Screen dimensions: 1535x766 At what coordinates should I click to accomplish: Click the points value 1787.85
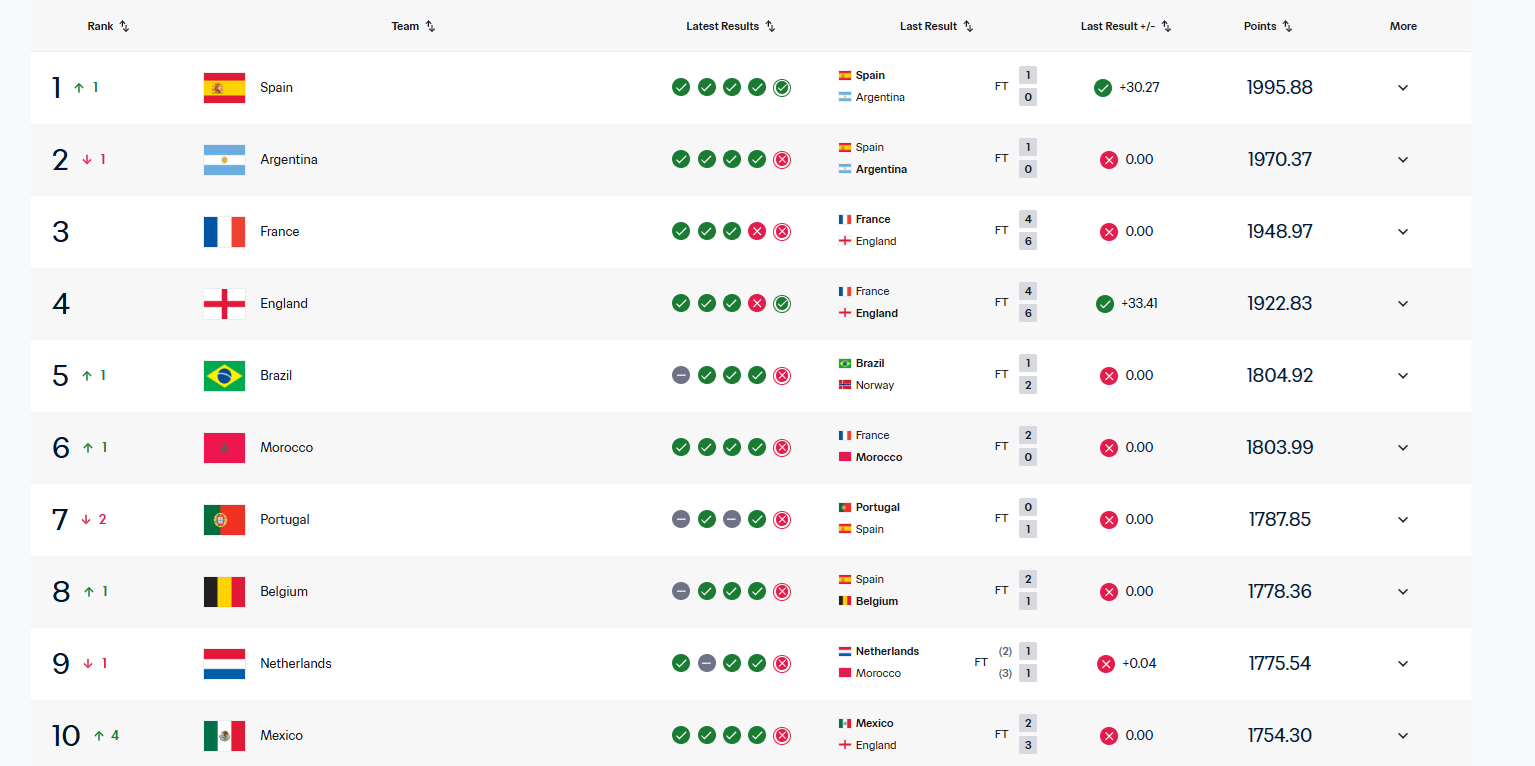tap(1280, 520)
